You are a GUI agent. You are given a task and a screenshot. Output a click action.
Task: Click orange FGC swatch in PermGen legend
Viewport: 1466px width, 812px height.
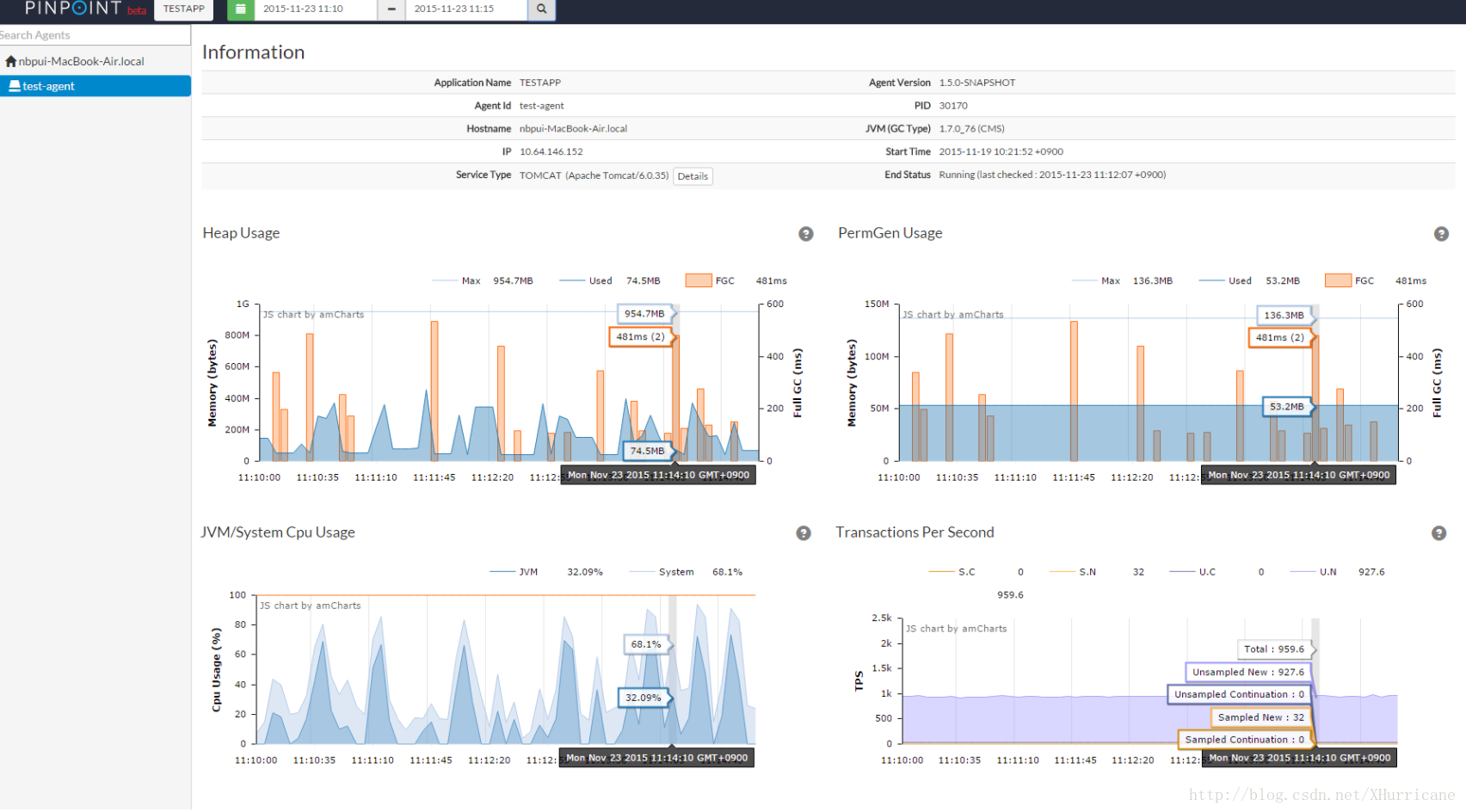(1338, 280)
